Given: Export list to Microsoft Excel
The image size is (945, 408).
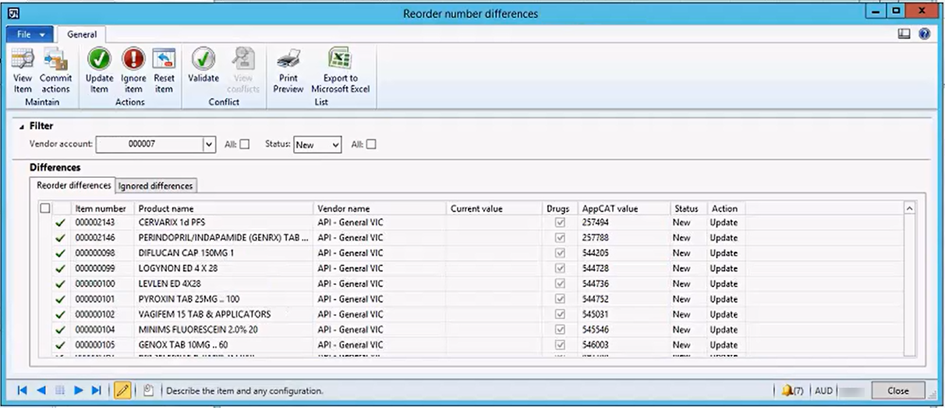Looking at the screenshot, I should coord(341,71).
